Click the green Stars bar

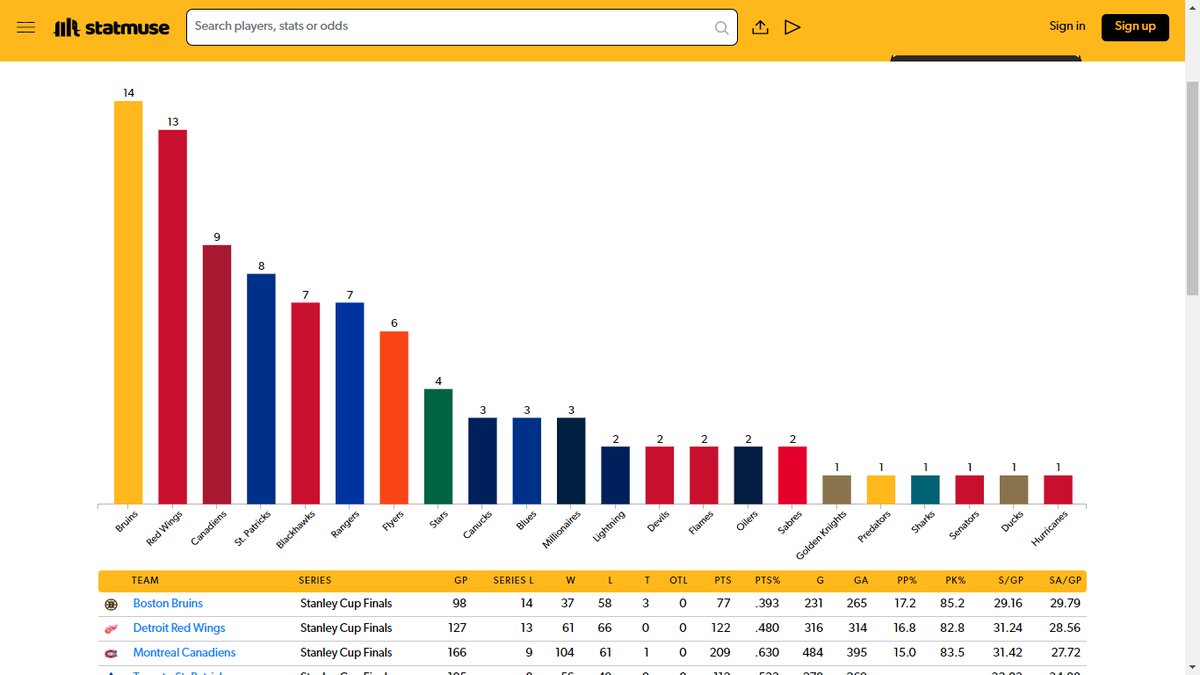(x=438, y=446)
